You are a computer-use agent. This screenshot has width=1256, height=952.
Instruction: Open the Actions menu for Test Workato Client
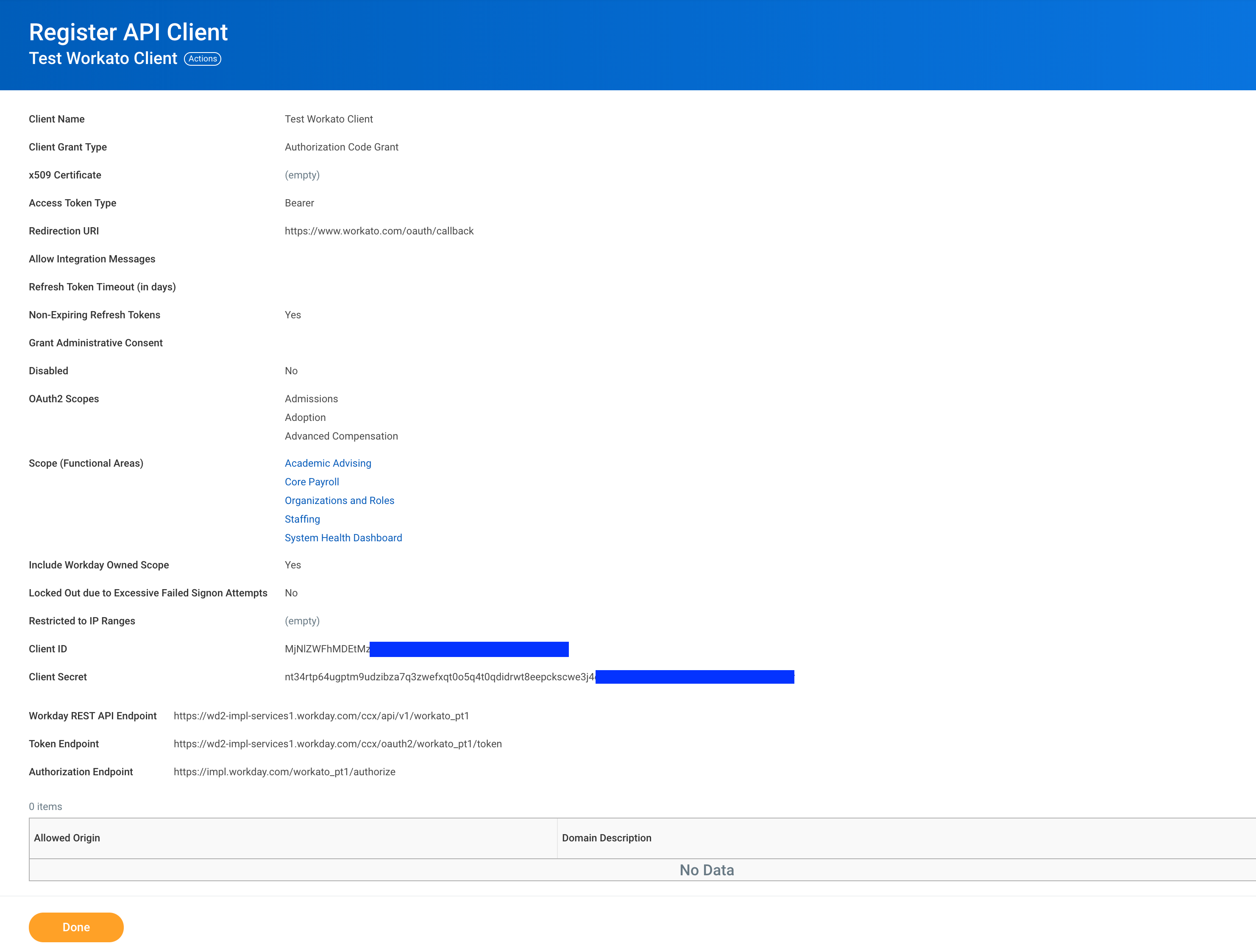click(203, 58)
